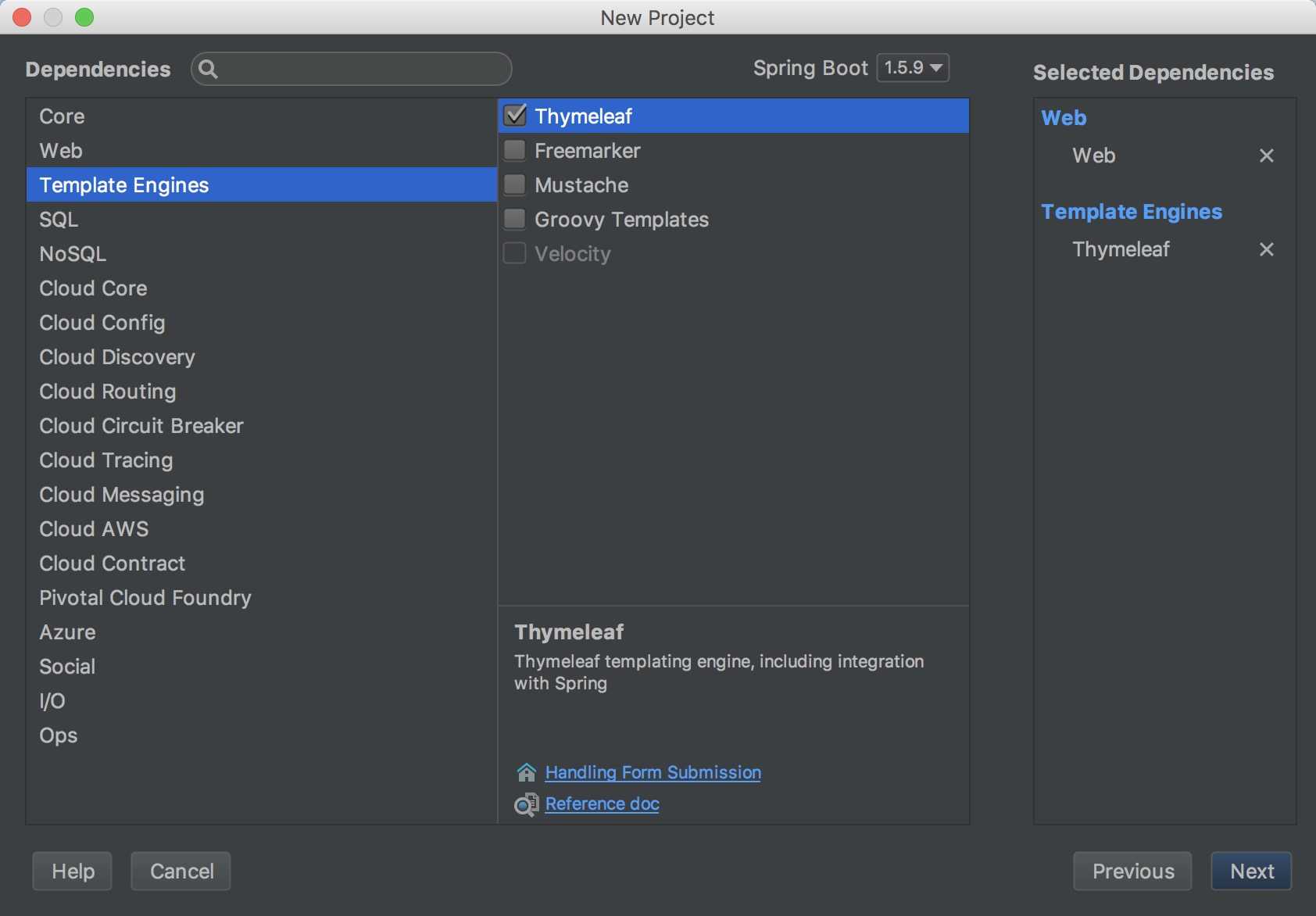The image size is (1316, 916).
Task: Open the Handling Form Submission guide link
Action: (x=653, y=772)
